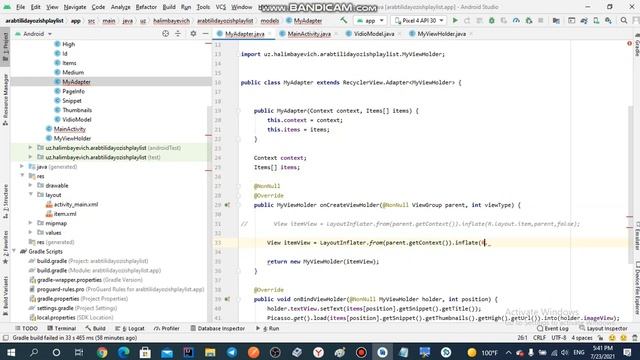Click the Apply Changes and Restart Activity icon
Screen dimensions: 640x360
467,20
